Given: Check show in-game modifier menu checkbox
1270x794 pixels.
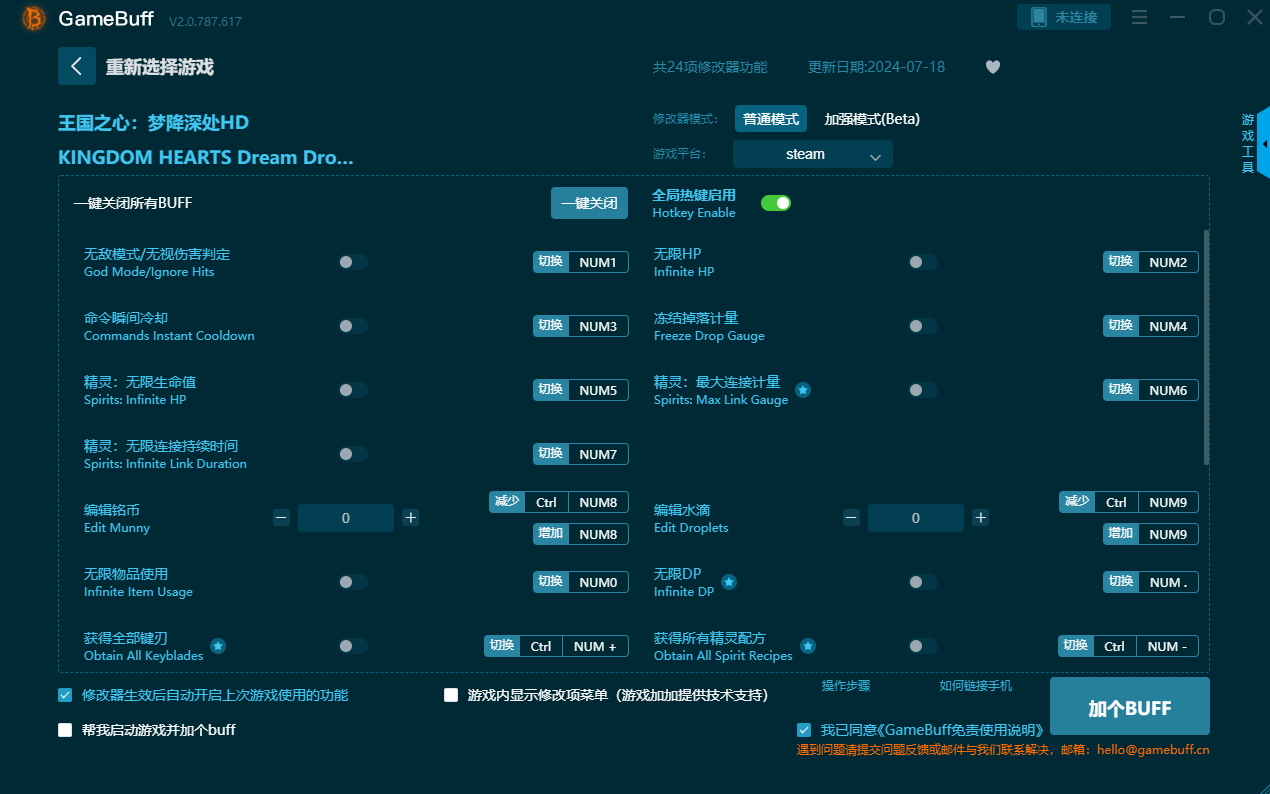Looking at the screenshot, I should pyautogui.click(x=451, y=695).
